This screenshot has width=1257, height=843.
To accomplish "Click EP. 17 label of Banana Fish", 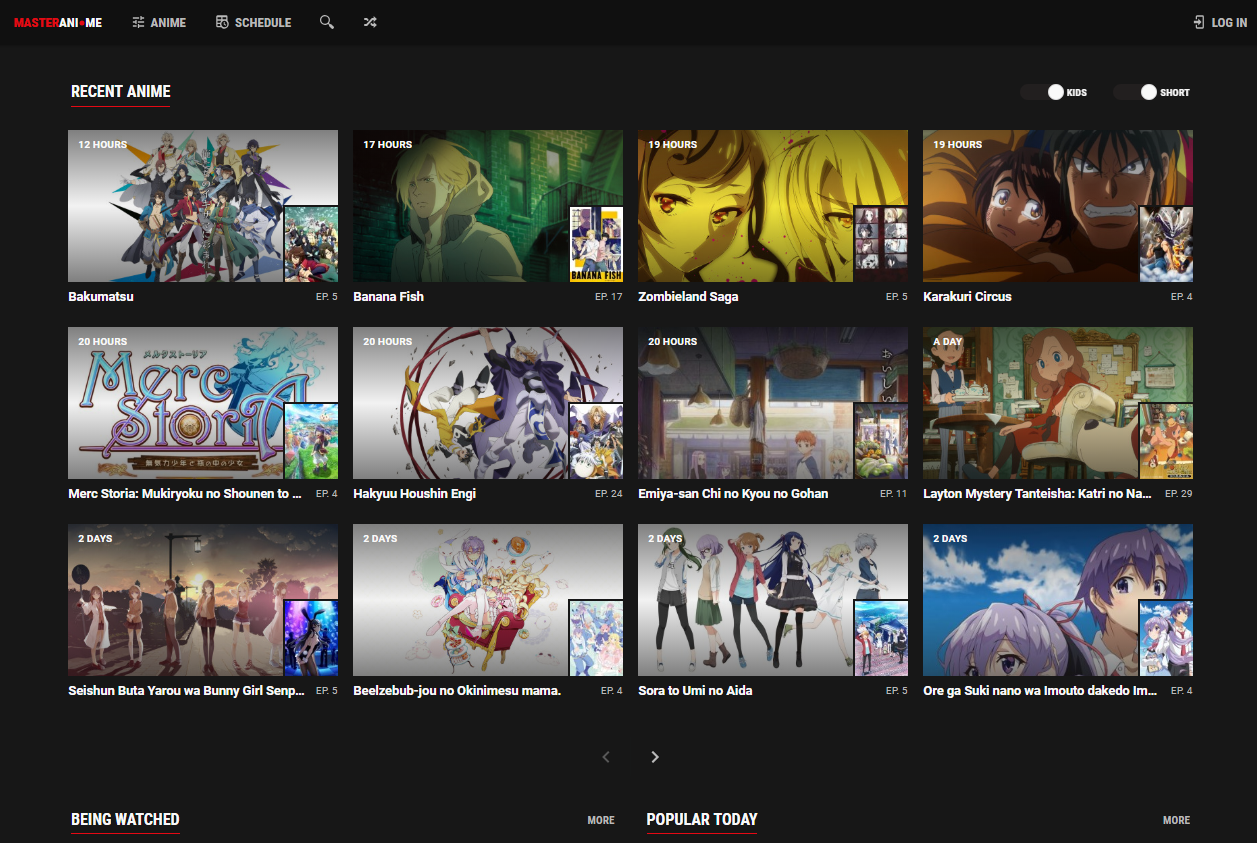I will [x=609, y=297].
